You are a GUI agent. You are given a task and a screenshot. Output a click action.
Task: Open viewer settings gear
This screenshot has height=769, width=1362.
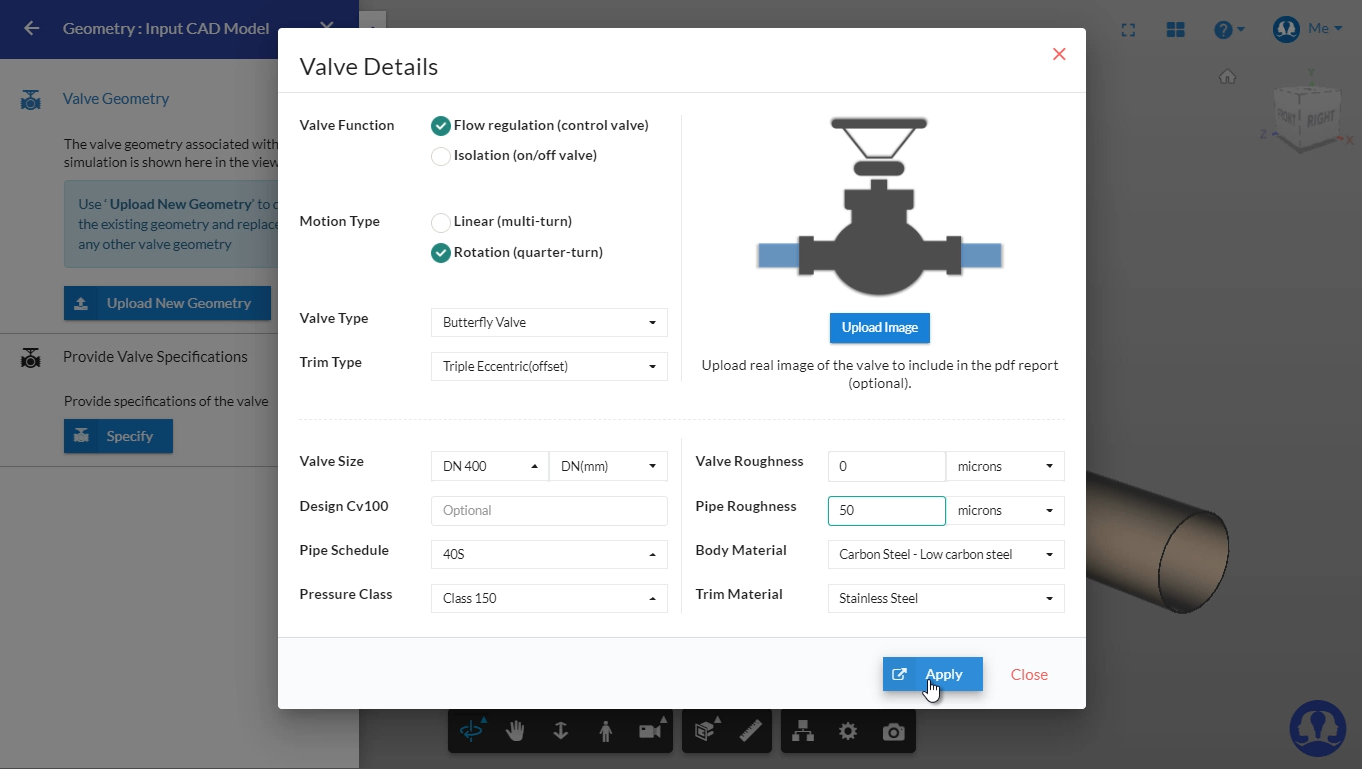click(848, 731)
